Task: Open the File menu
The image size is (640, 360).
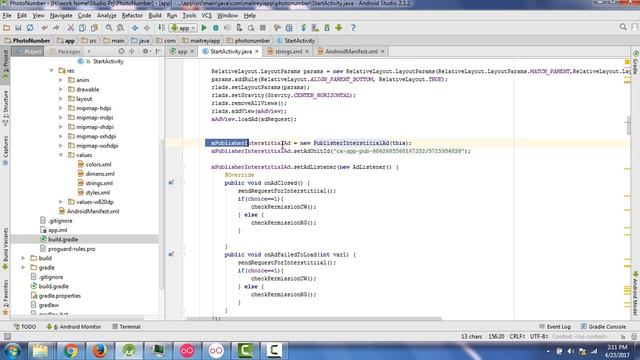Action: click(x=7, y=16)
